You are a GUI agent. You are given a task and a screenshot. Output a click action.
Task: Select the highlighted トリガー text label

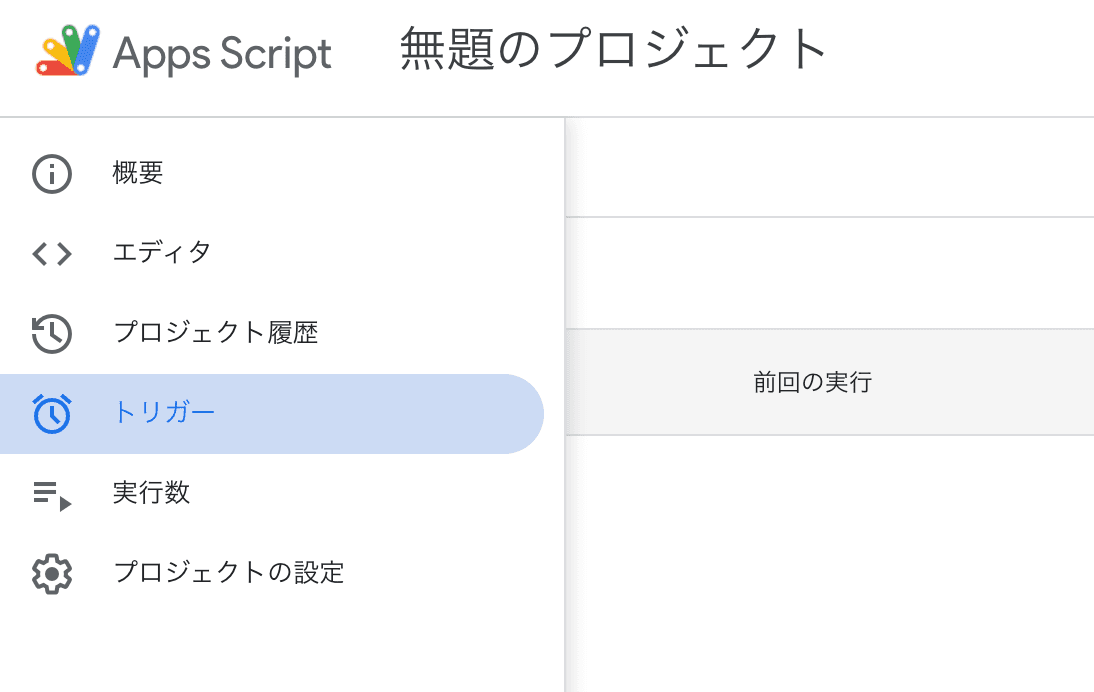[x=164, y=413]
